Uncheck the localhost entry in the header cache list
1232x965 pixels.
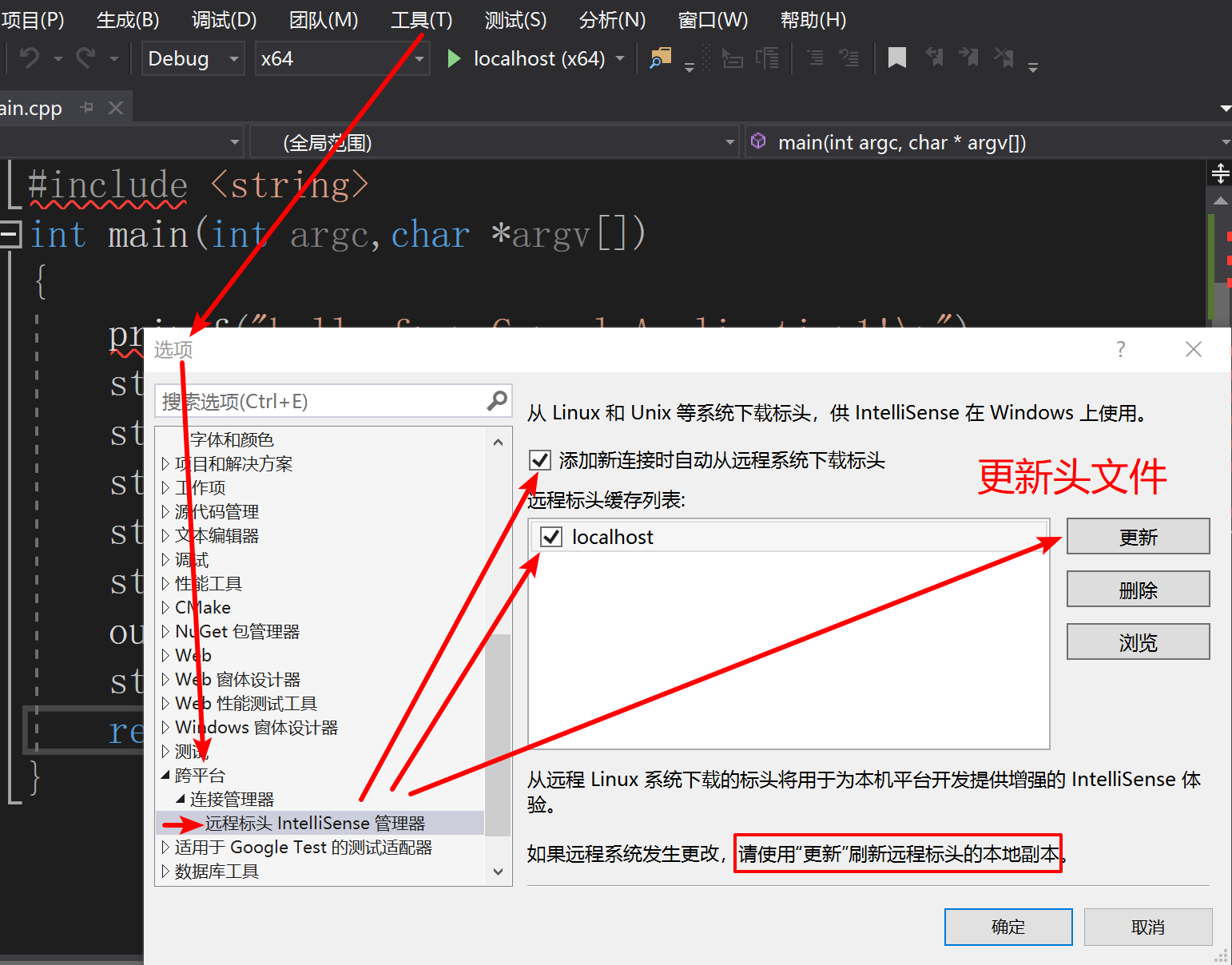pos(550,536)
